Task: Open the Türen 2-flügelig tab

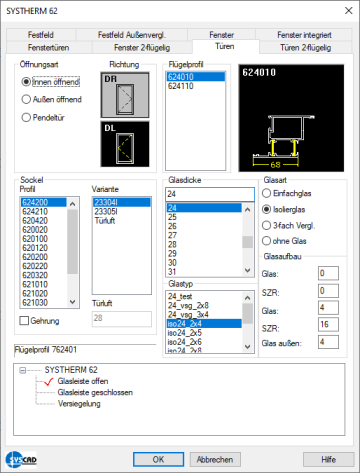Action: 306,48
